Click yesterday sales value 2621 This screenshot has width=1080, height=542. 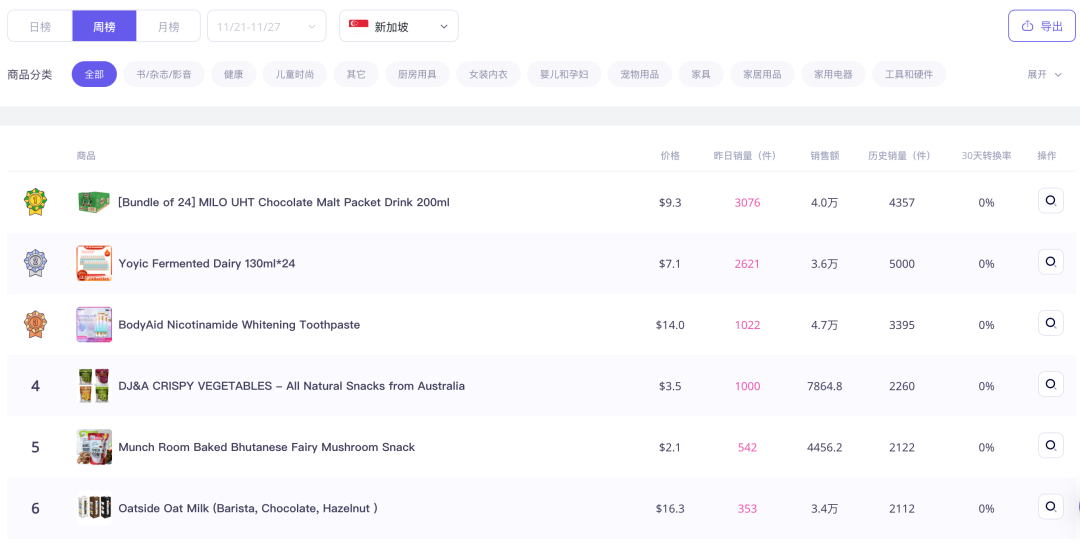[747, 264]
